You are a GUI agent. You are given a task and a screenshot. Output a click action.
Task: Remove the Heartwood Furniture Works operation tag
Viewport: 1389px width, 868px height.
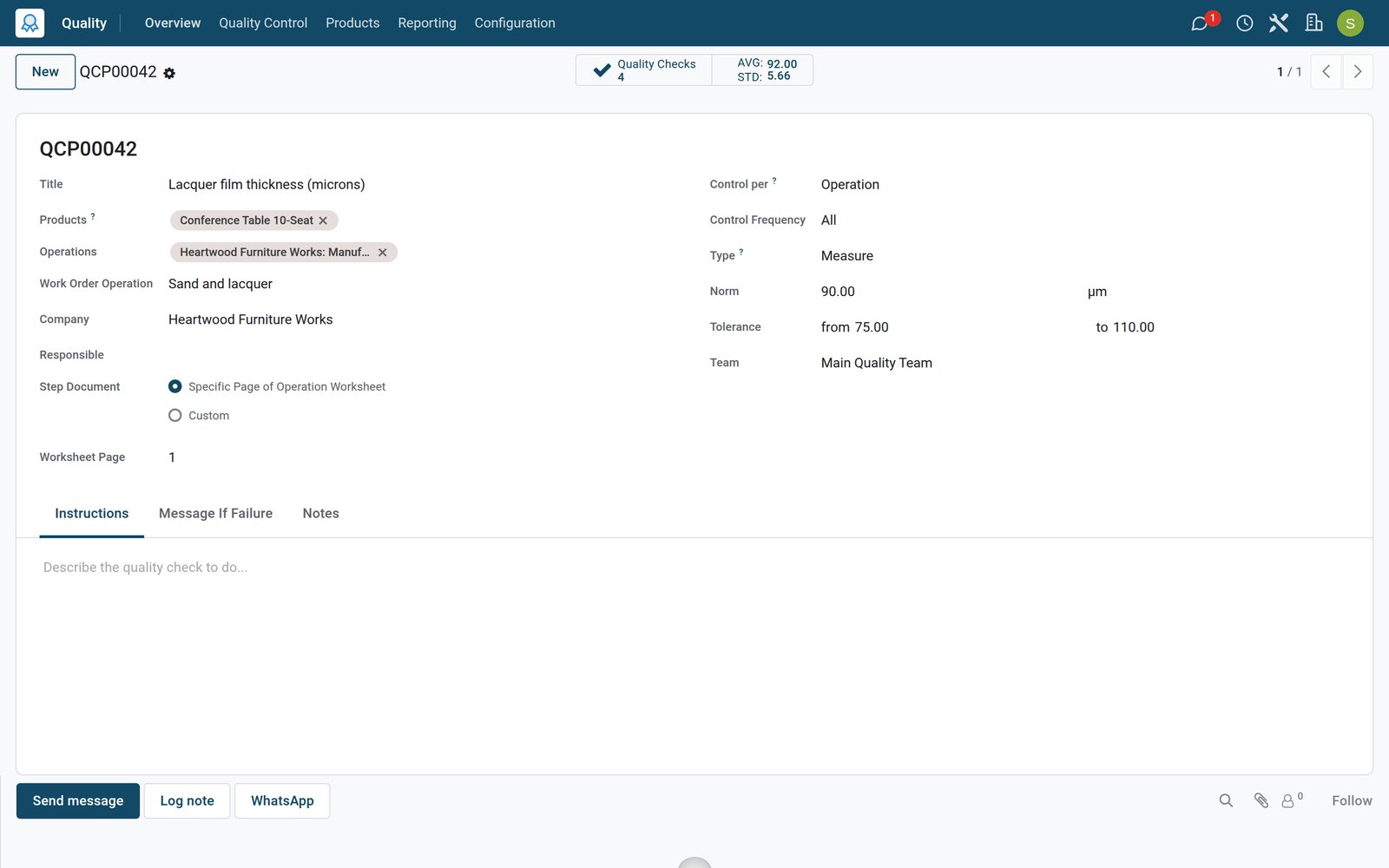click(x=382, y=253)
